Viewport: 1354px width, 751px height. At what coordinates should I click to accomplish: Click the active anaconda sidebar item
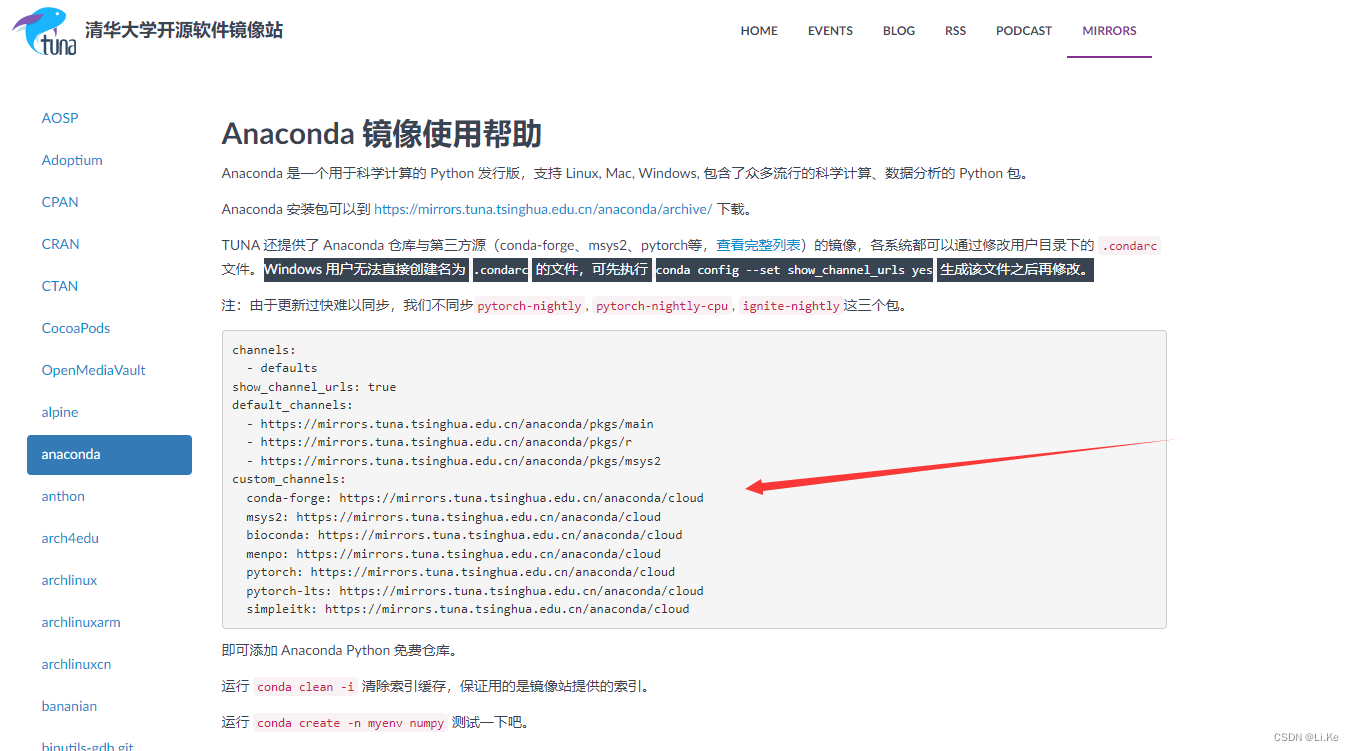109,454
